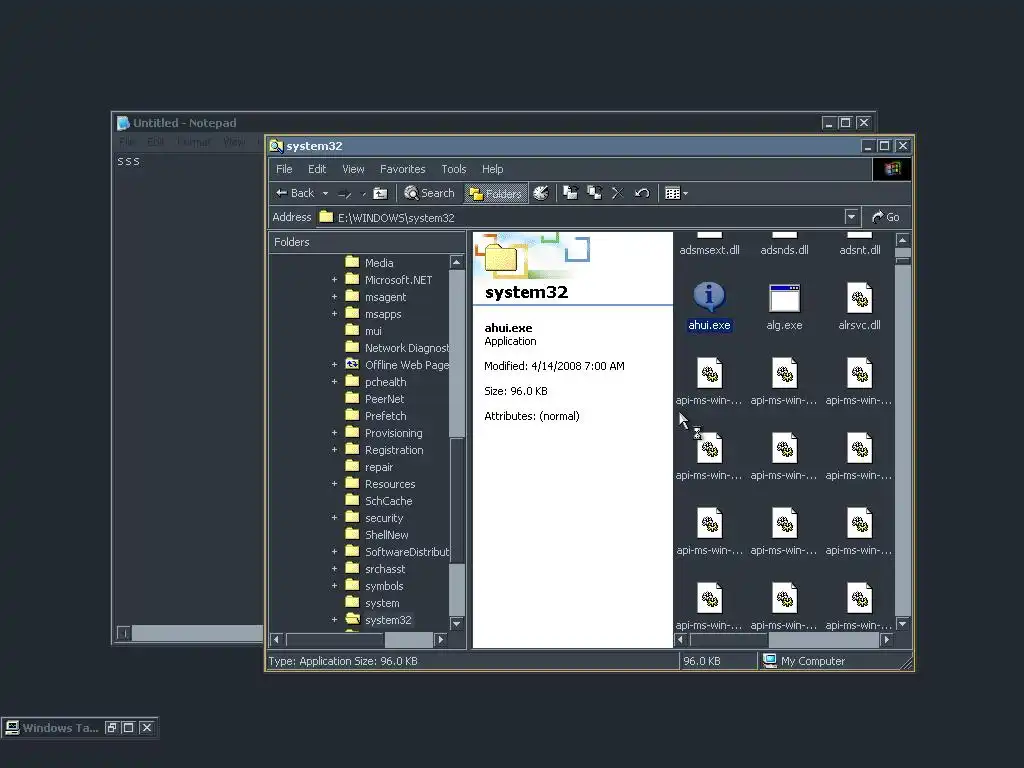
Task: Open the Search pane from toolbar
Action: click(429, 193)
